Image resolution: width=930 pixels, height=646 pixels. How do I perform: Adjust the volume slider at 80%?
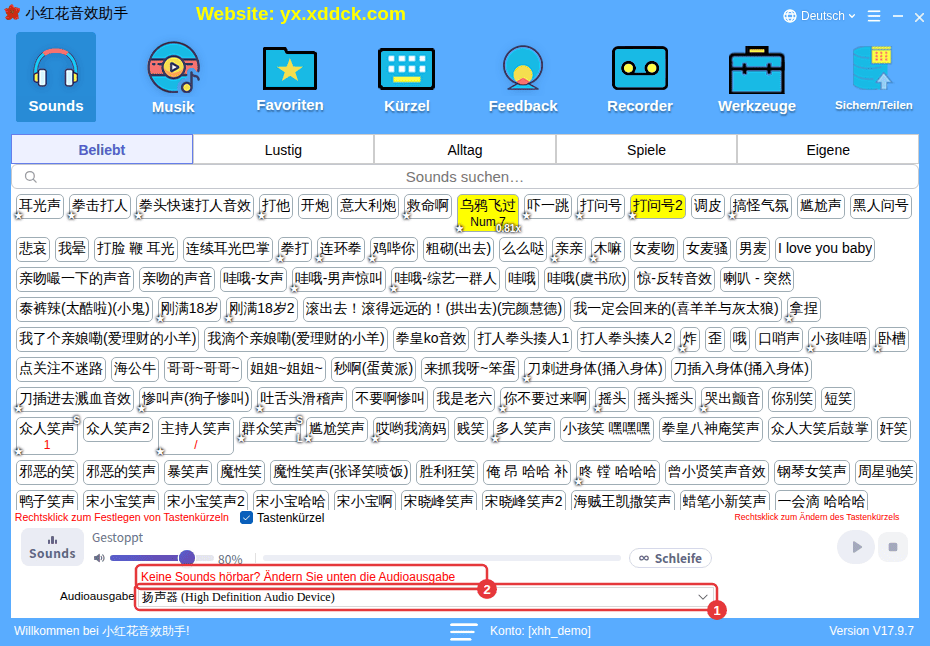pyautogui.click(x=187, y=558)
